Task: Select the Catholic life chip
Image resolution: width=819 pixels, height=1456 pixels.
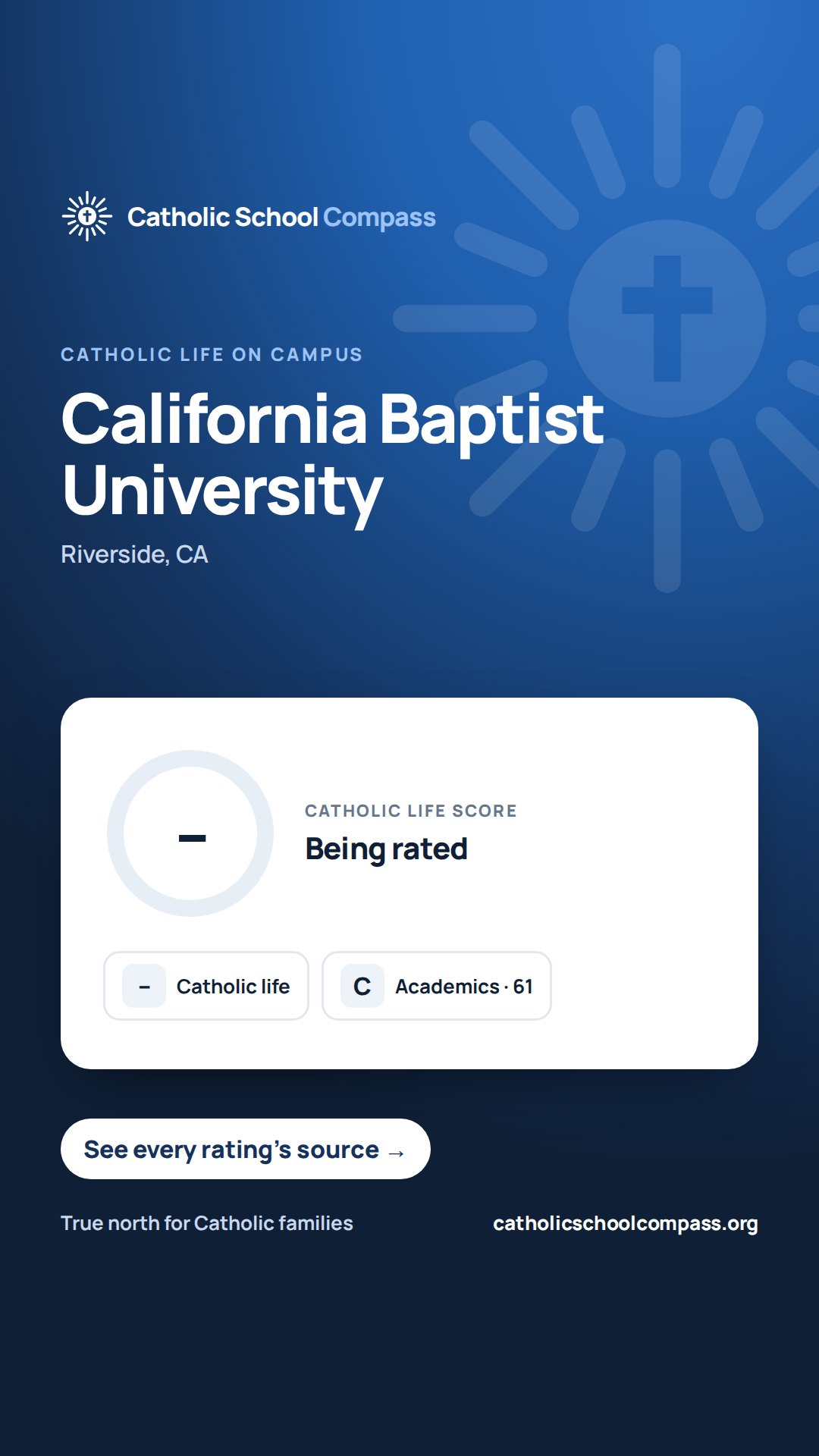Action: (x=206, y=986)
